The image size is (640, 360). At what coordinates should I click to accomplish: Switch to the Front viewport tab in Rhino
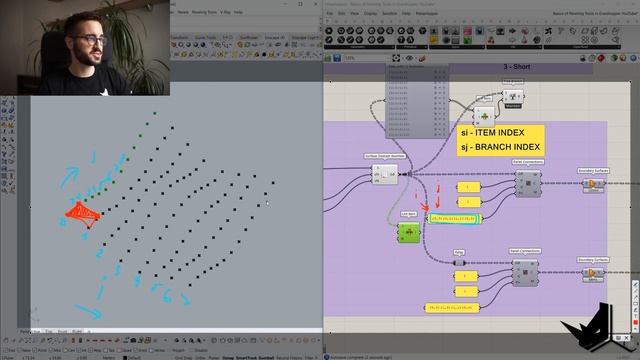point(62,331)
